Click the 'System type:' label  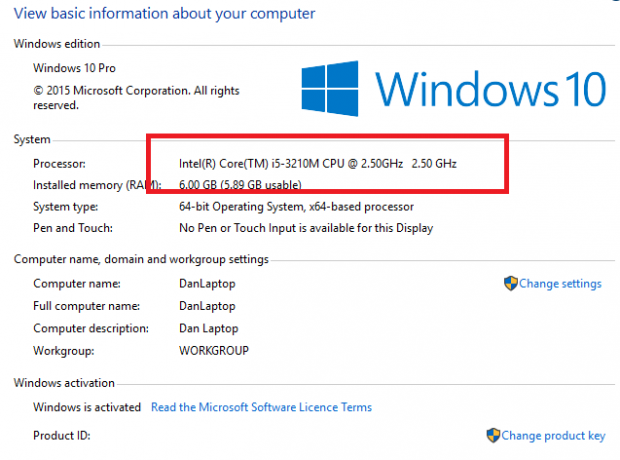66,206
